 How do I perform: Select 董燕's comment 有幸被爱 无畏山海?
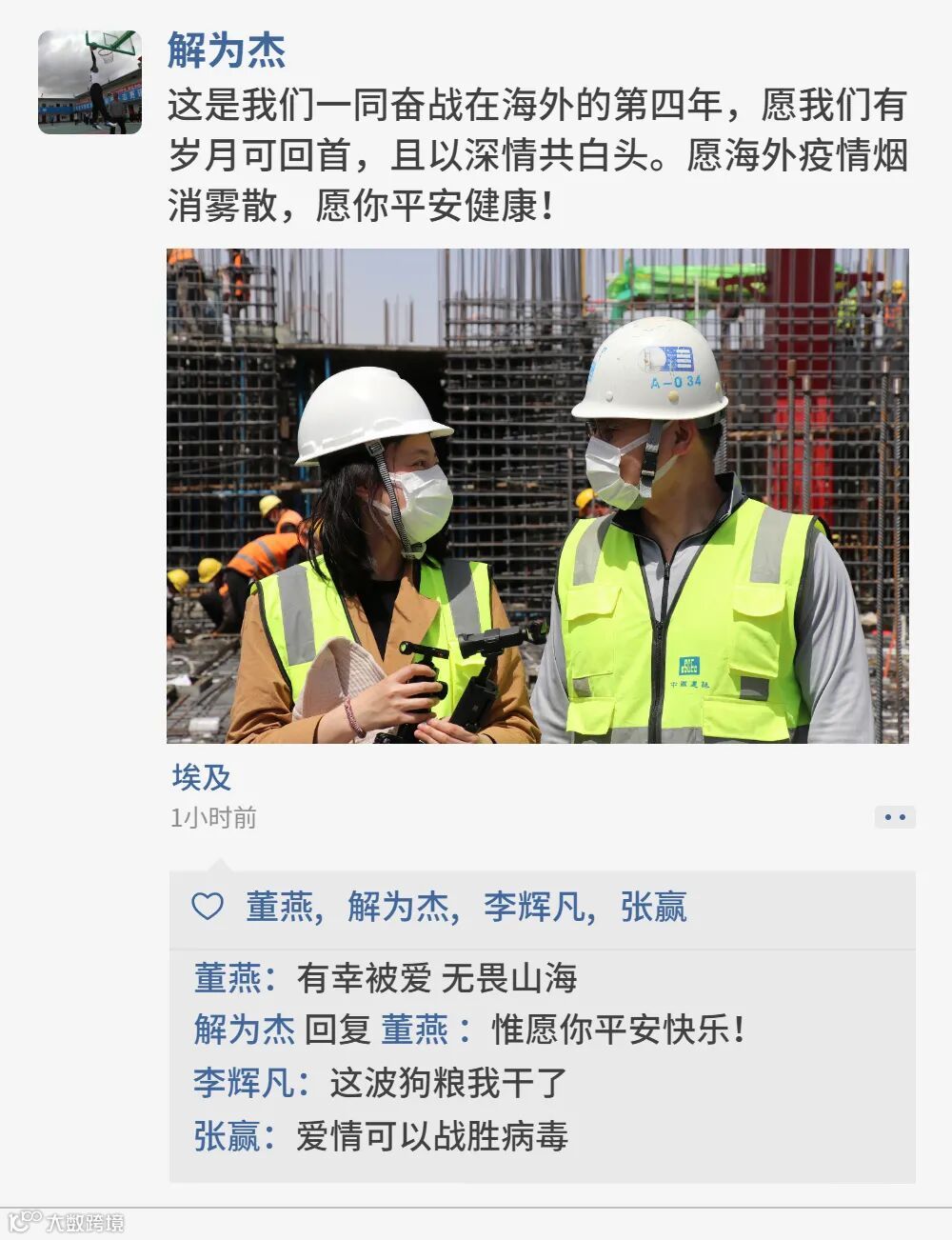[437, 978]
